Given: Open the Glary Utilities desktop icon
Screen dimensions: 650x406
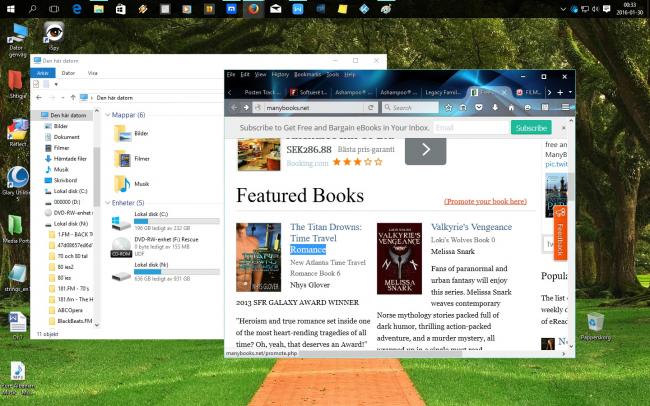Looking at the screenshot, I should (17, 183).
